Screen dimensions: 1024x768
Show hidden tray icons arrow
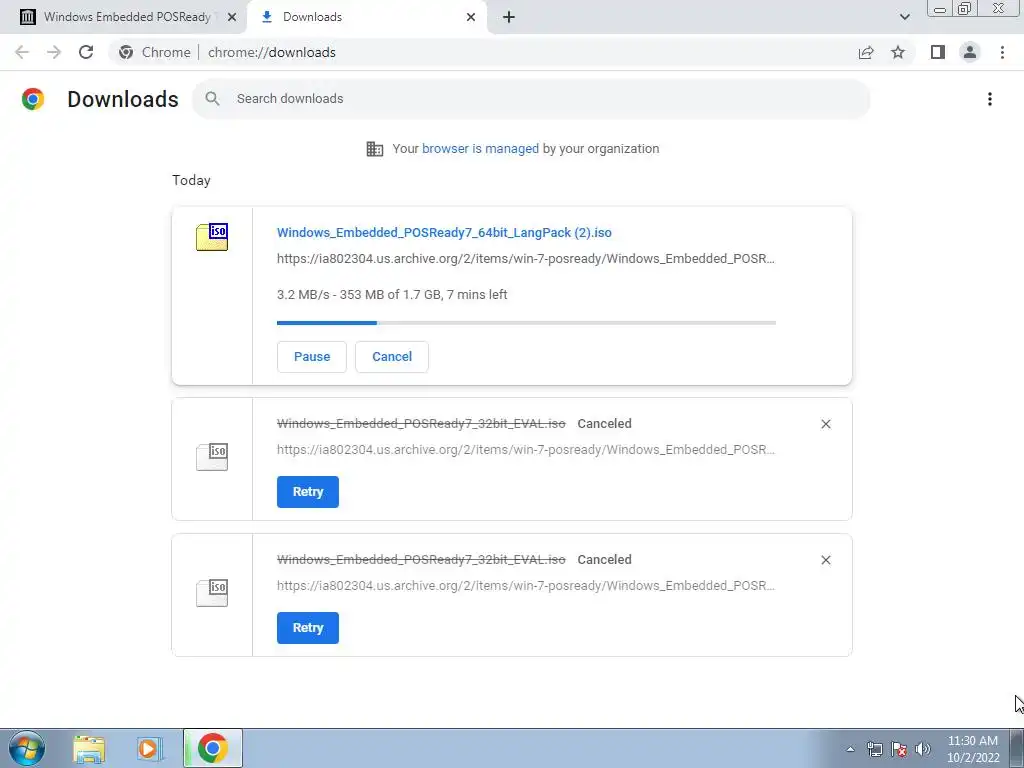click(850, 749)
